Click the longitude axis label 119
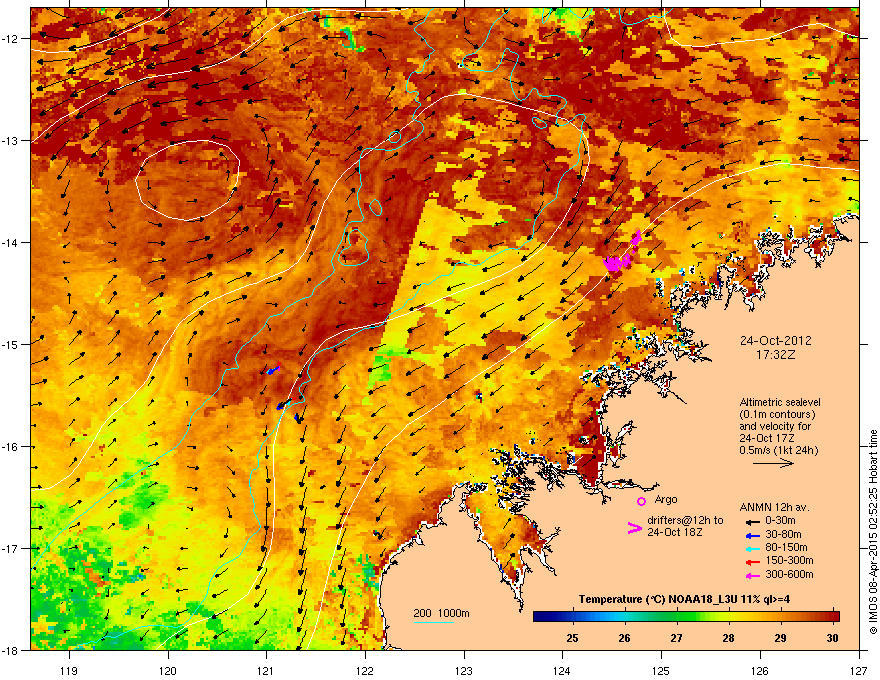The image size is (880, 680). point(69,670)
